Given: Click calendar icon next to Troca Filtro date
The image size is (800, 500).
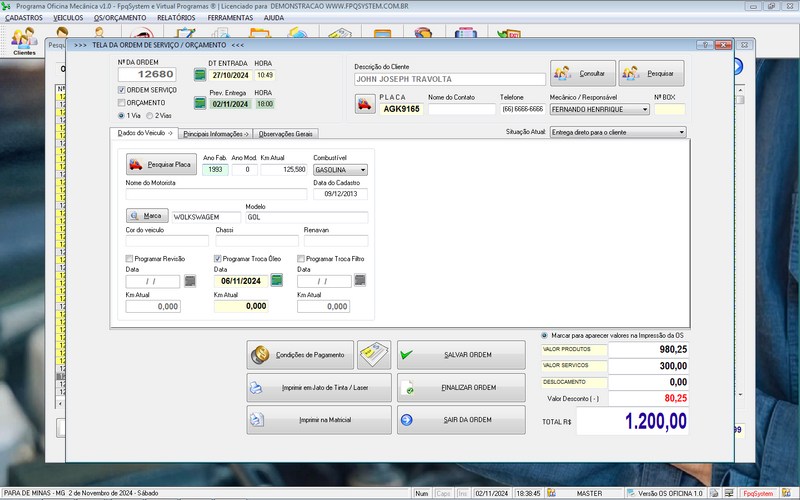Looking at the screenshot, I should tap(361, 281).
